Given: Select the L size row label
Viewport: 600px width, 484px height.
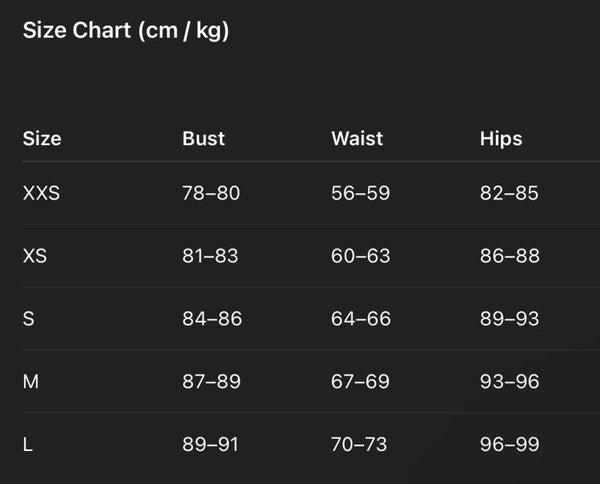Looking at the screenshot, I should click(28, 444).
